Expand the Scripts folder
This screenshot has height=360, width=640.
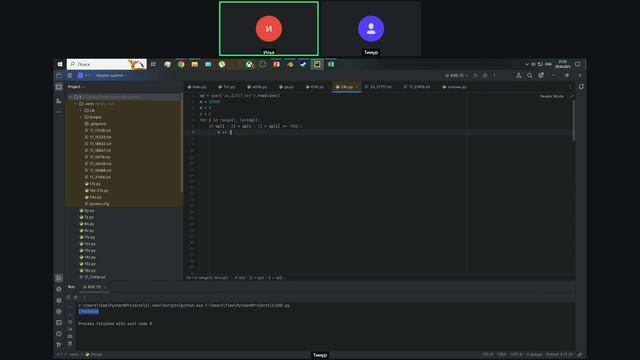[x=81, y=117]
